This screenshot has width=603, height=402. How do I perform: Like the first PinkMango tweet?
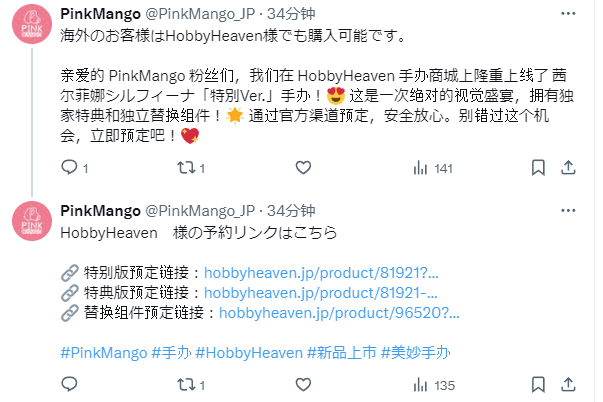pos(303,168)
